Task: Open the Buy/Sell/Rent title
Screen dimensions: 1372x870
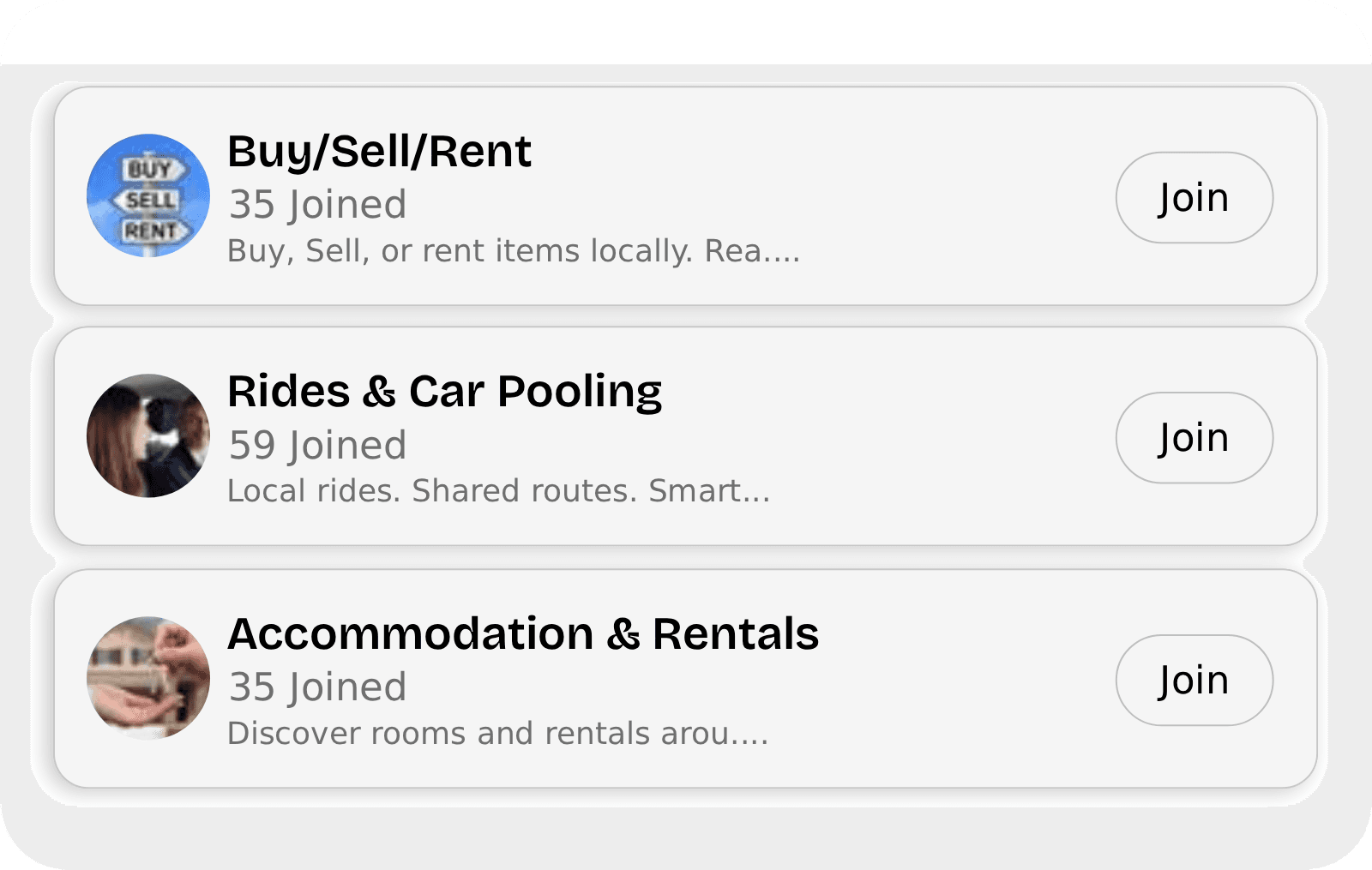Action: coord(379,152)
